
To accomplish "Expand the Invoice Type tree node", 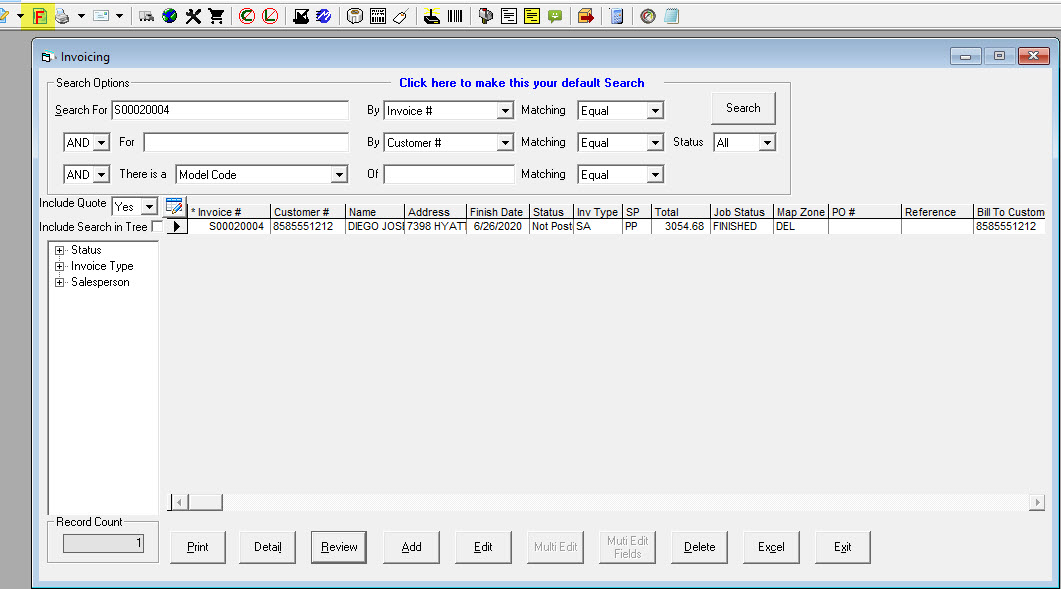I will click(x=60, y=266).
